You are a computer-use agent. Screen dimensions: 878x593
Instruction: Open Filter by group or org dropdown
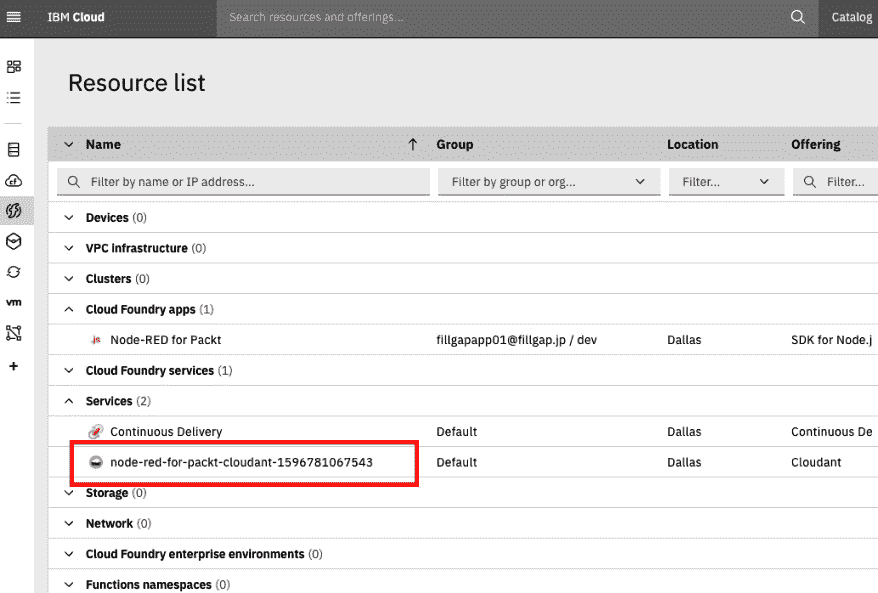[549, 182]
